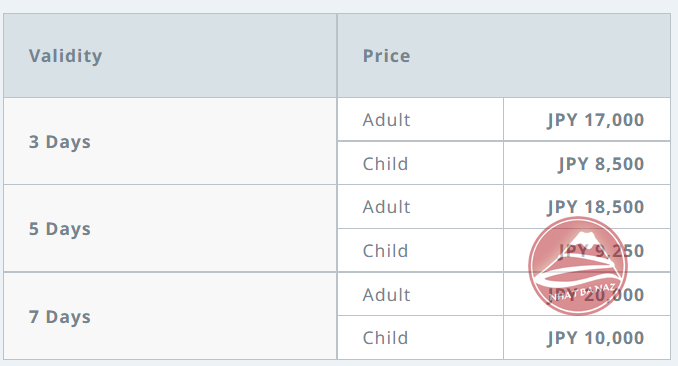The height and width of the screenshot is (366, 678).
Task: Click the 7 Days validity cell
Action: 170,316
